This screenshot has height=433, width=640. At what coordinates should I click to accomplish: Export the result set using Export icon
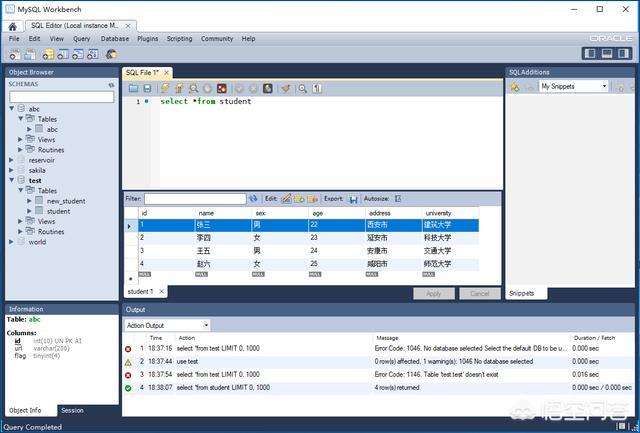[x=353, y=199]
